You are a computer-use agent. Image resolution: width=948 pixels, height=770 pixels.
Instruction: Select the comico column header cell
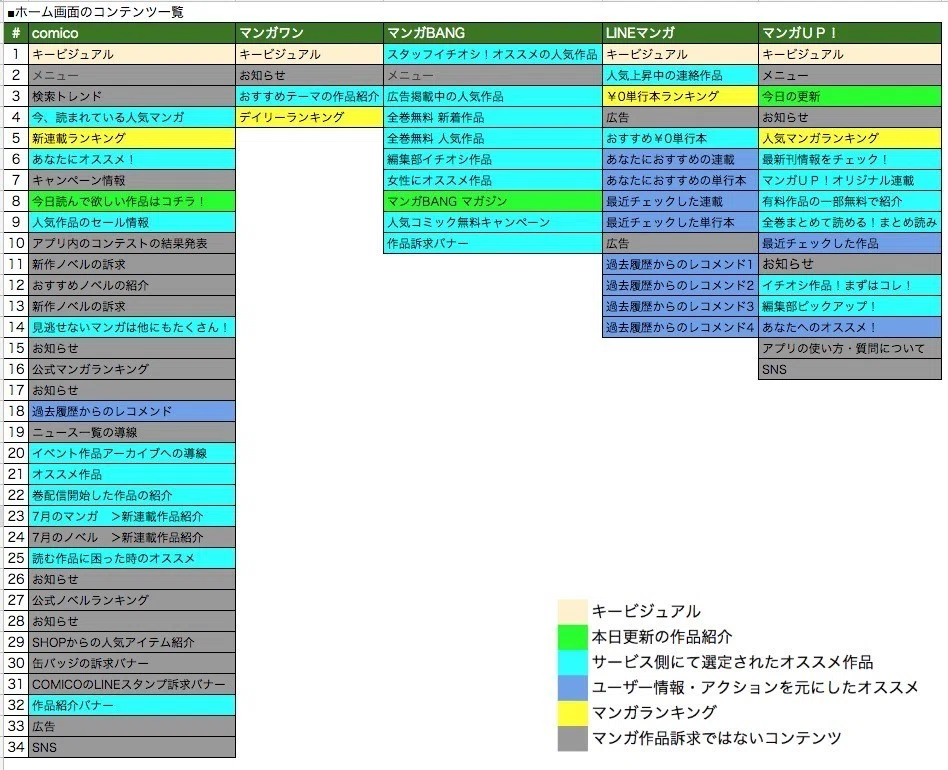[132, 33]
